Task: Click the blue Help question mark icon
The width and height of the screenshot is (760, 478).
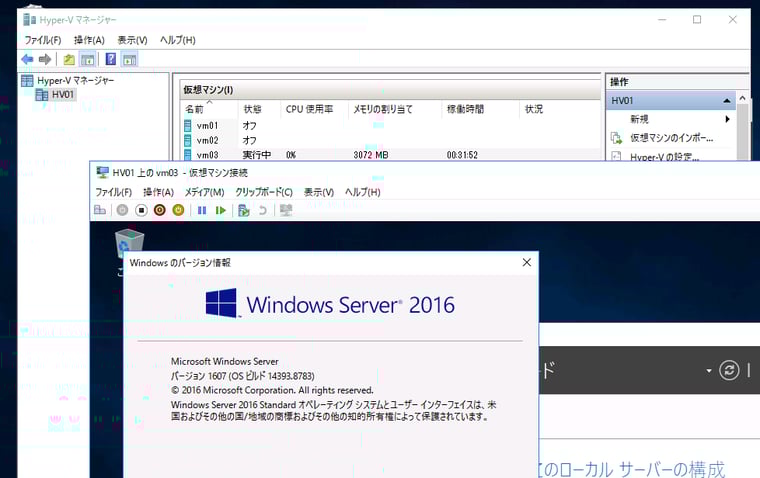Action: [111, 59]
